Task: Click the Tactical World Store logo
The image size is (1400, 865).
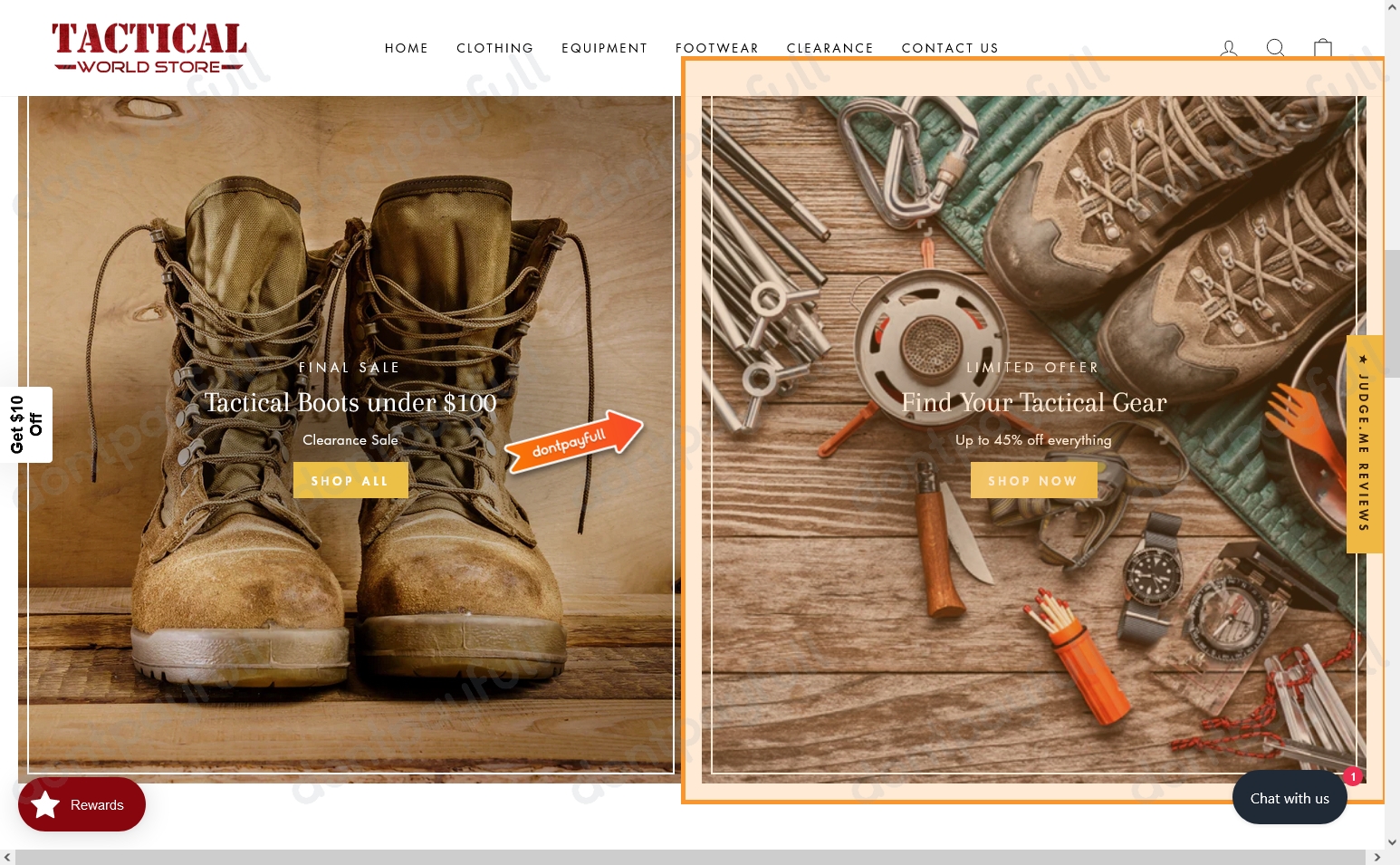Action: coord(149,48)
